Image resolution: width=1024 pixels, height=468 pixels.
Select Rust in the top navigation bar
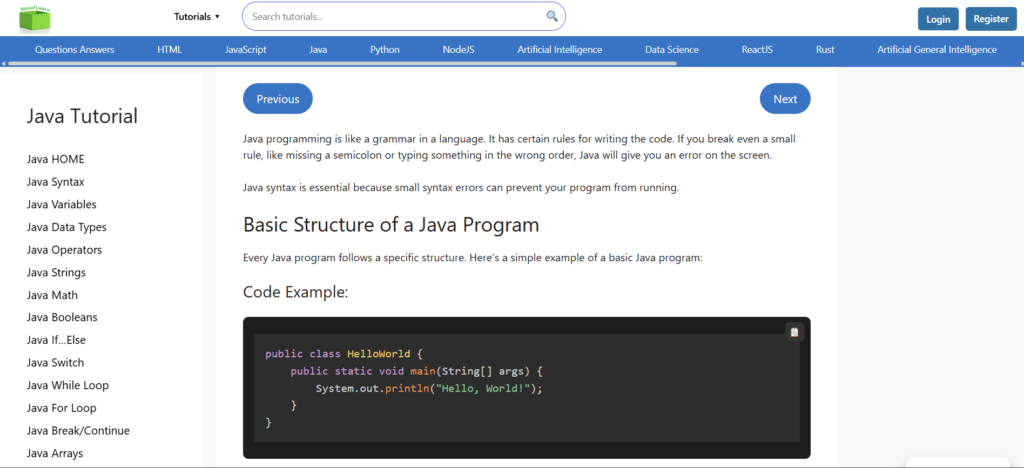825,49
